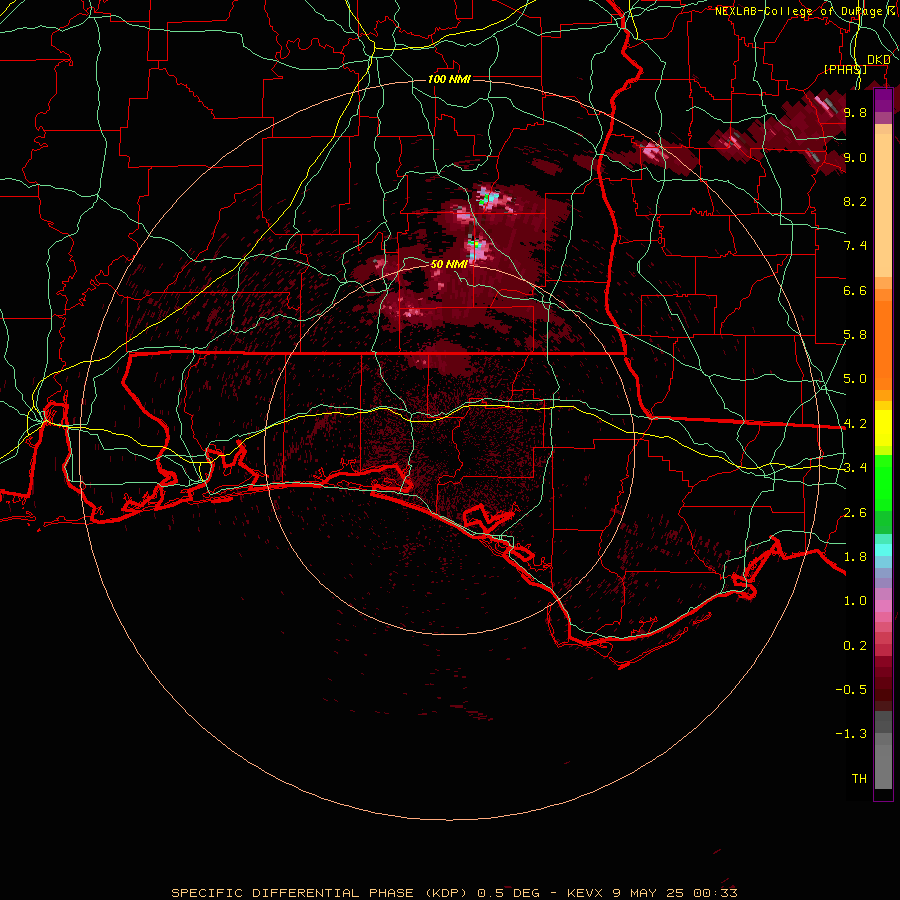900x900 pixels.
Task: Pick the bright green segment of color bar
Action: click(x=883, y=483)
